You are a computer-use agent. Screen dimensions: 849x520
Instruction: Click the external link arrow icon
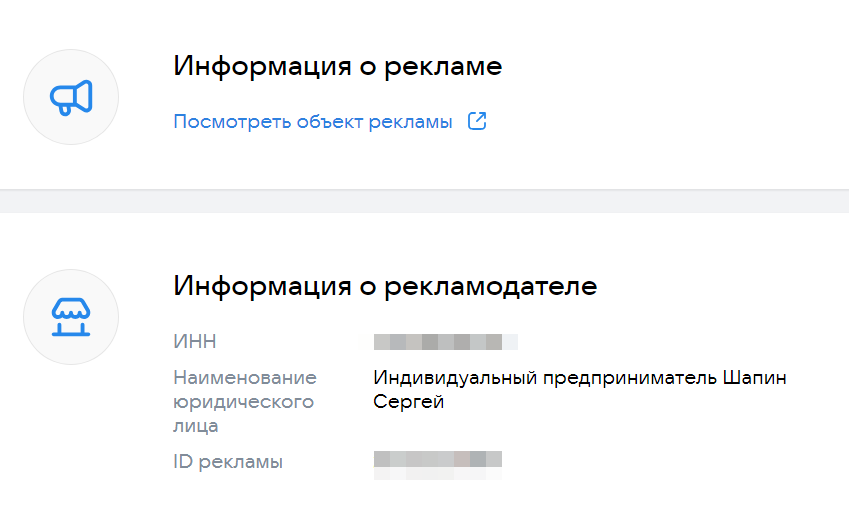[x=478, y=122]
